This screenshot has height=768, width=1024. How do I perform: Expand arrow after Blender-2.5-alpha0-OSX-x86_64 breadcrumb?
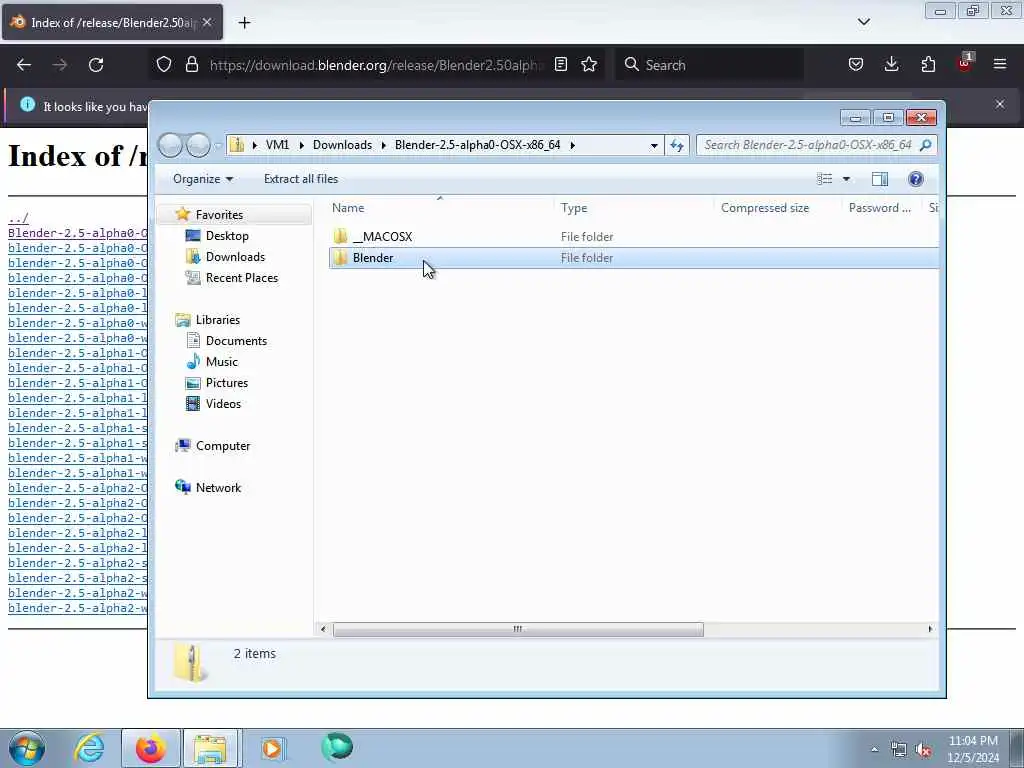point(572,145)
